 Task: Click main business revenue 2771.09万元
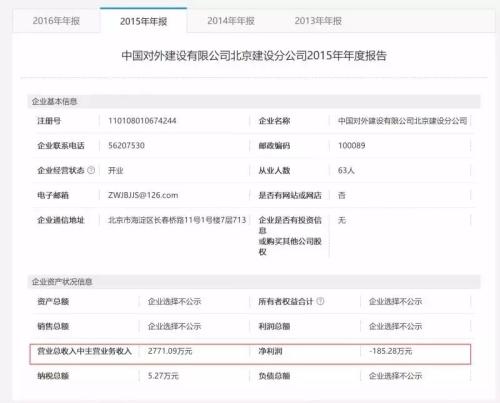click(x=170, y=351)
